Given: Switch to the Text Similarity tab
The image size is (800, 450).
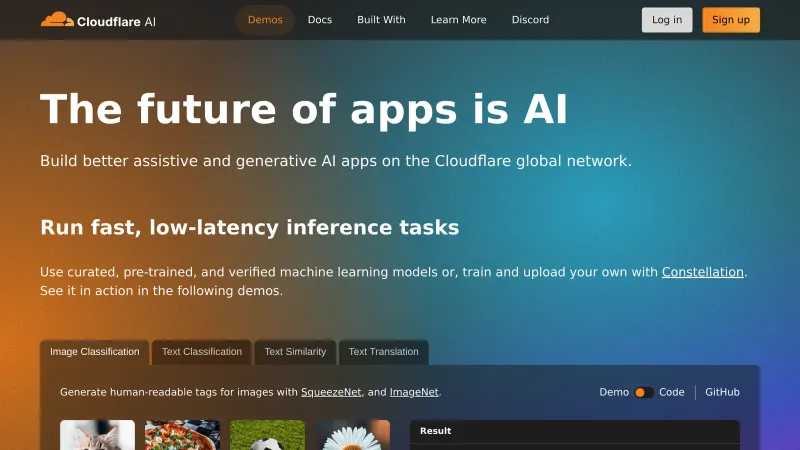Looking at the screenshot, I should point(295,352).
